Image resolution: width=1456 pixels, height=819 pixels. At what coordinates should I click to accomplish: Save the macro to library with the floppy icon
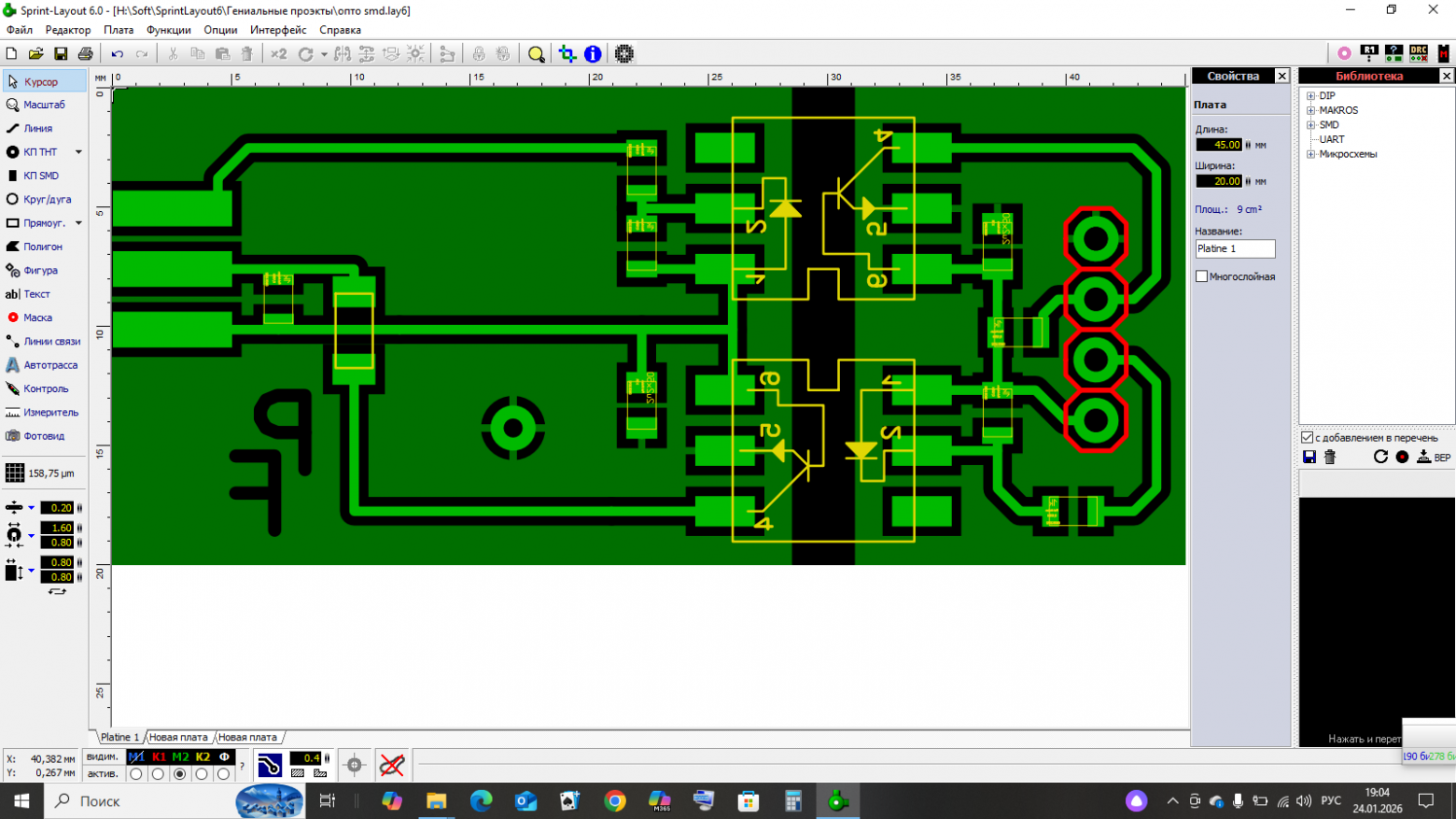coord(1309,457)
